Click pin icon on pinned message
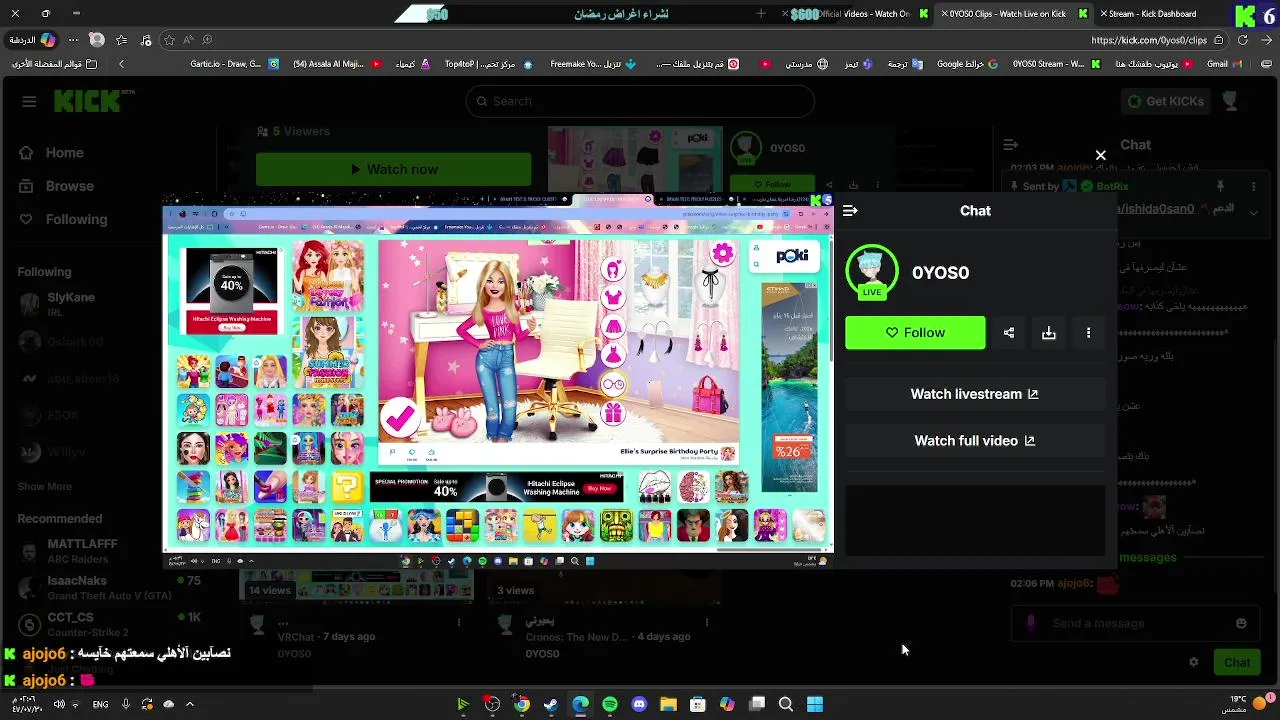Screen dimensions: 1280x720 (1219, 187)
